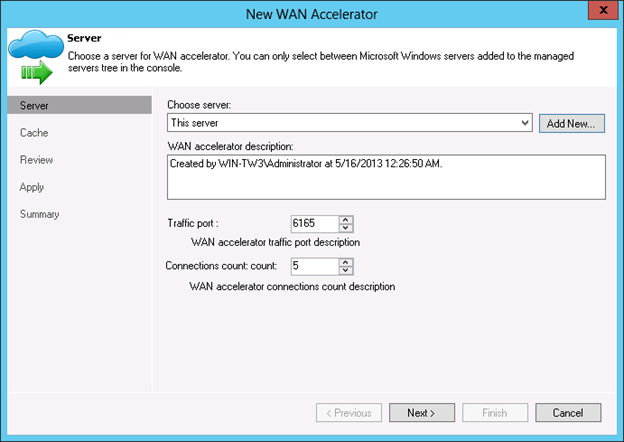Image resolution: width=624 pixels, height=442 pixels.
Task: Click inside the WAN accelerator description box
Action: coord(386,177)
